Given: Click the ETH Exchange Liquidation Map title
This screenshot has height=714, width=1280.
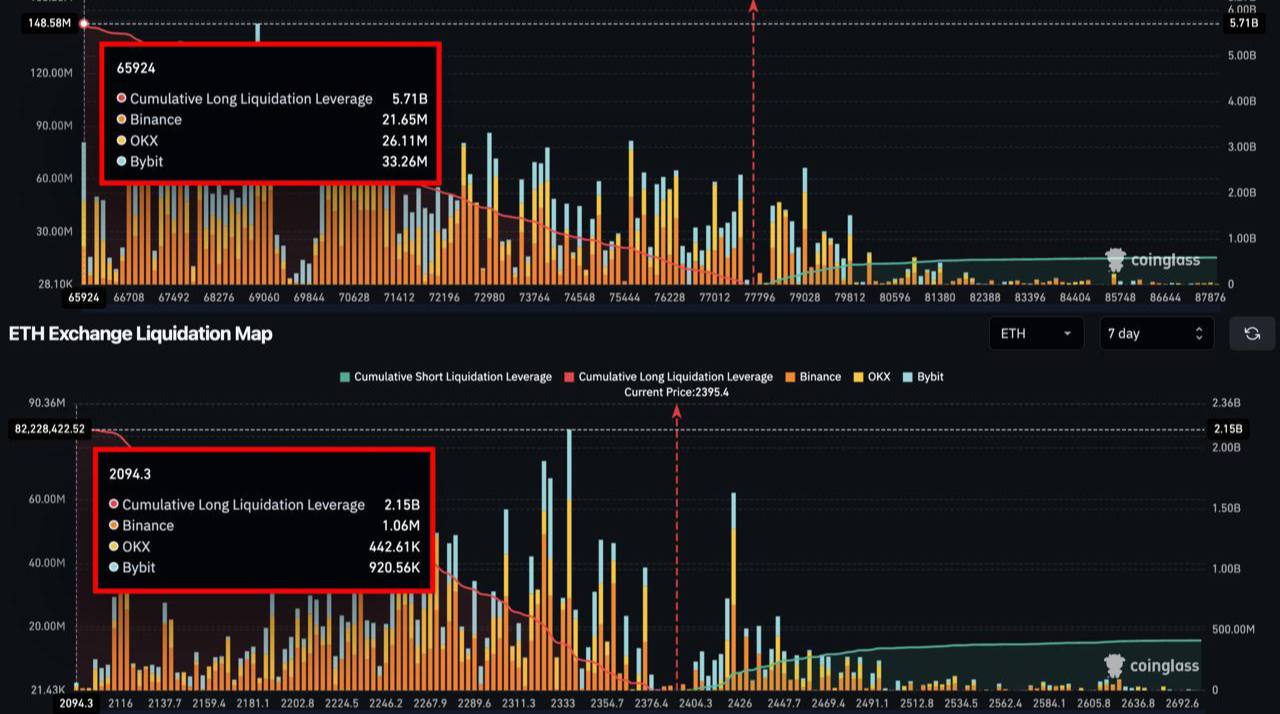Looking at the screenshot, I should click(x=140, y=333).
